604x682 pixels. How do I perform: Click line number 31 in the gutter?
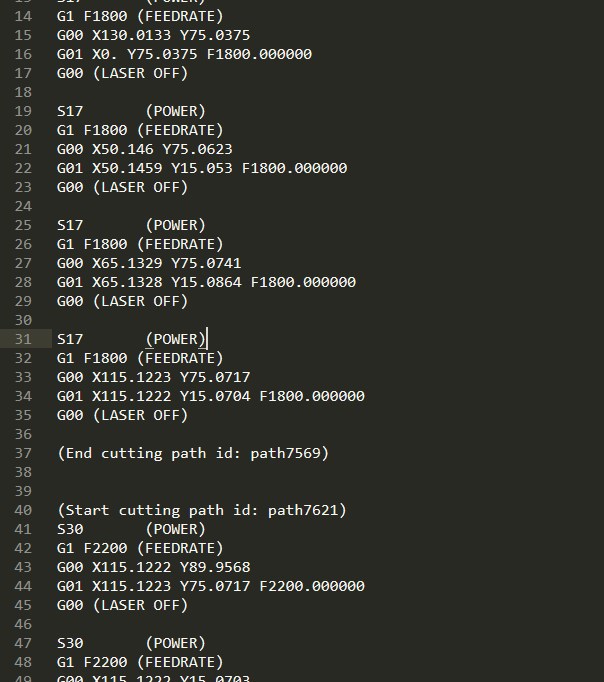[x=23, y=339]
